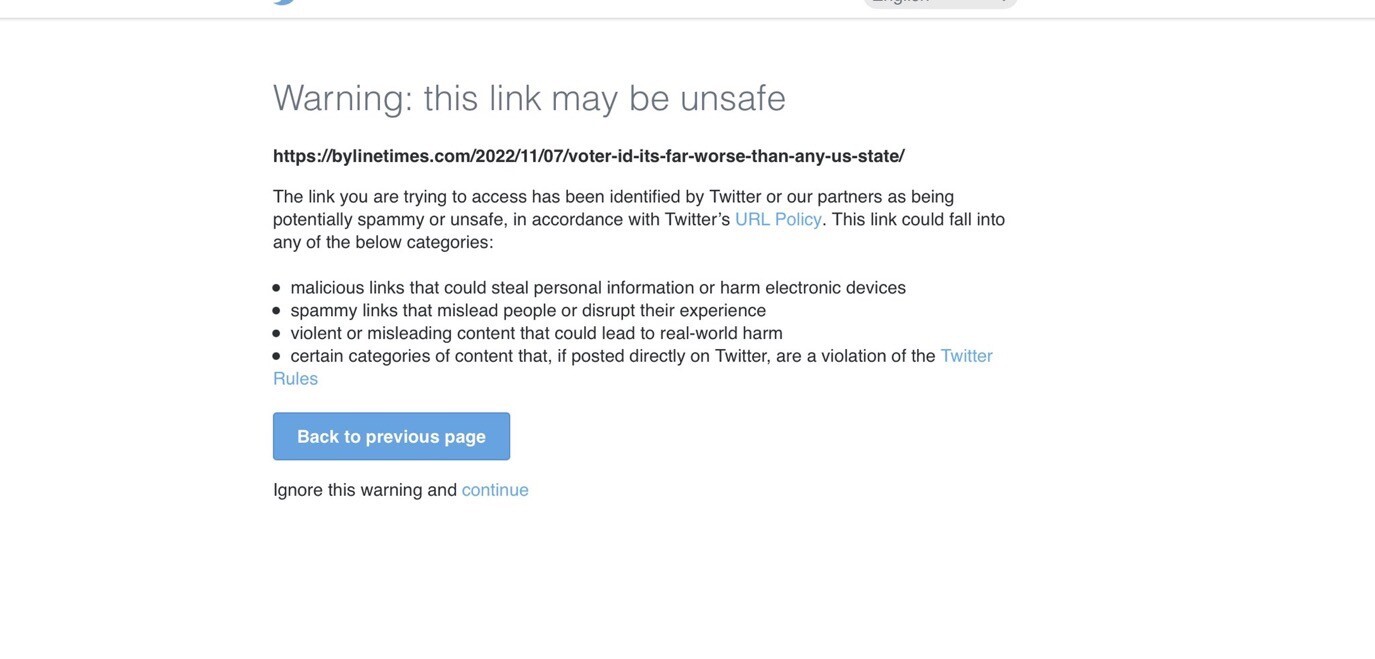This screenshot has height=659, width=1375.
Task: Click the bullet dot before 'certain categories'
Action: pyautogui.click(x=277, y=356)
